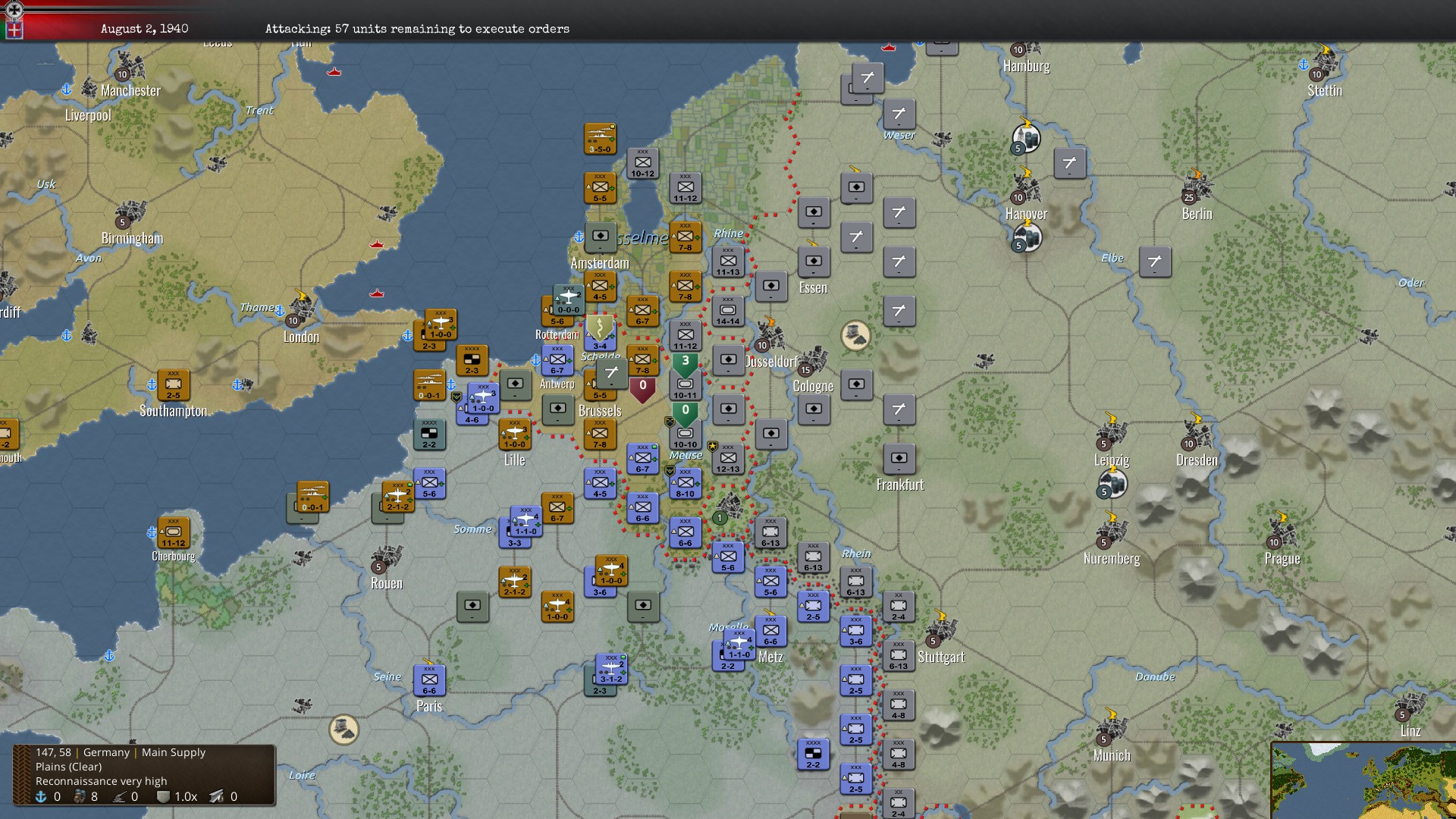Select the orange 2-3 headquarters unit marked XXXX
The image size is (1456, 819).
(472, 360)
